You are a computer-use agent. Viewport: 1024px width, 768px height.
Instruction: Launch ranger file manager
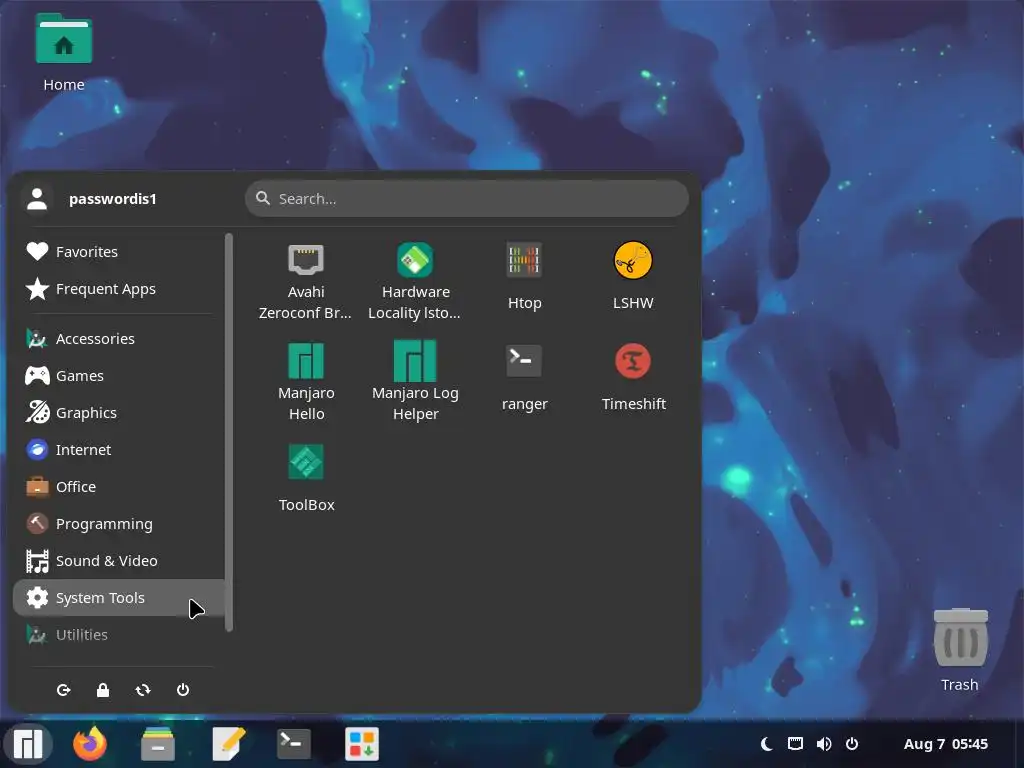pos(524,377)
